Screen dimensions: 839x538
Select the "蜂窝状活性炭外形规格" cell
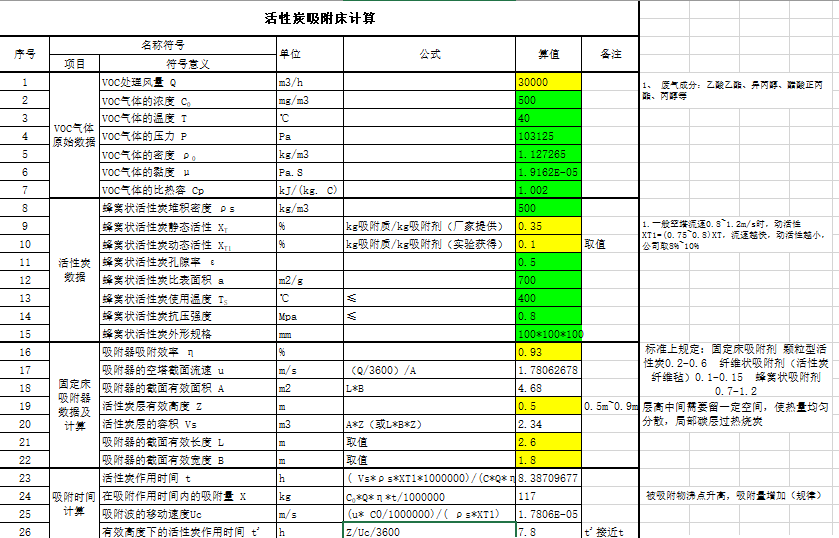(188, 334)
